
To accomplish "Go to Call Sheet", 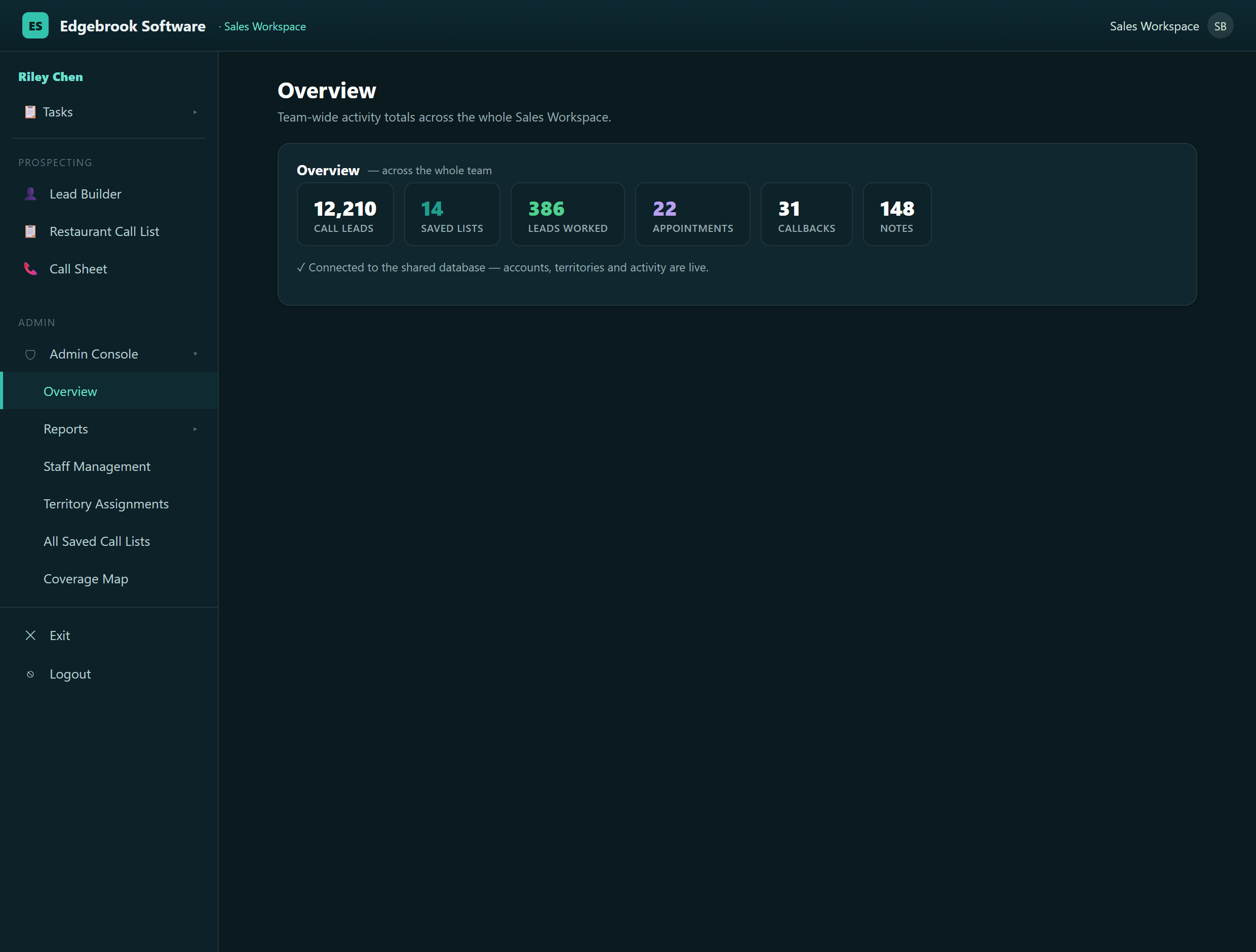I will 109,269.
